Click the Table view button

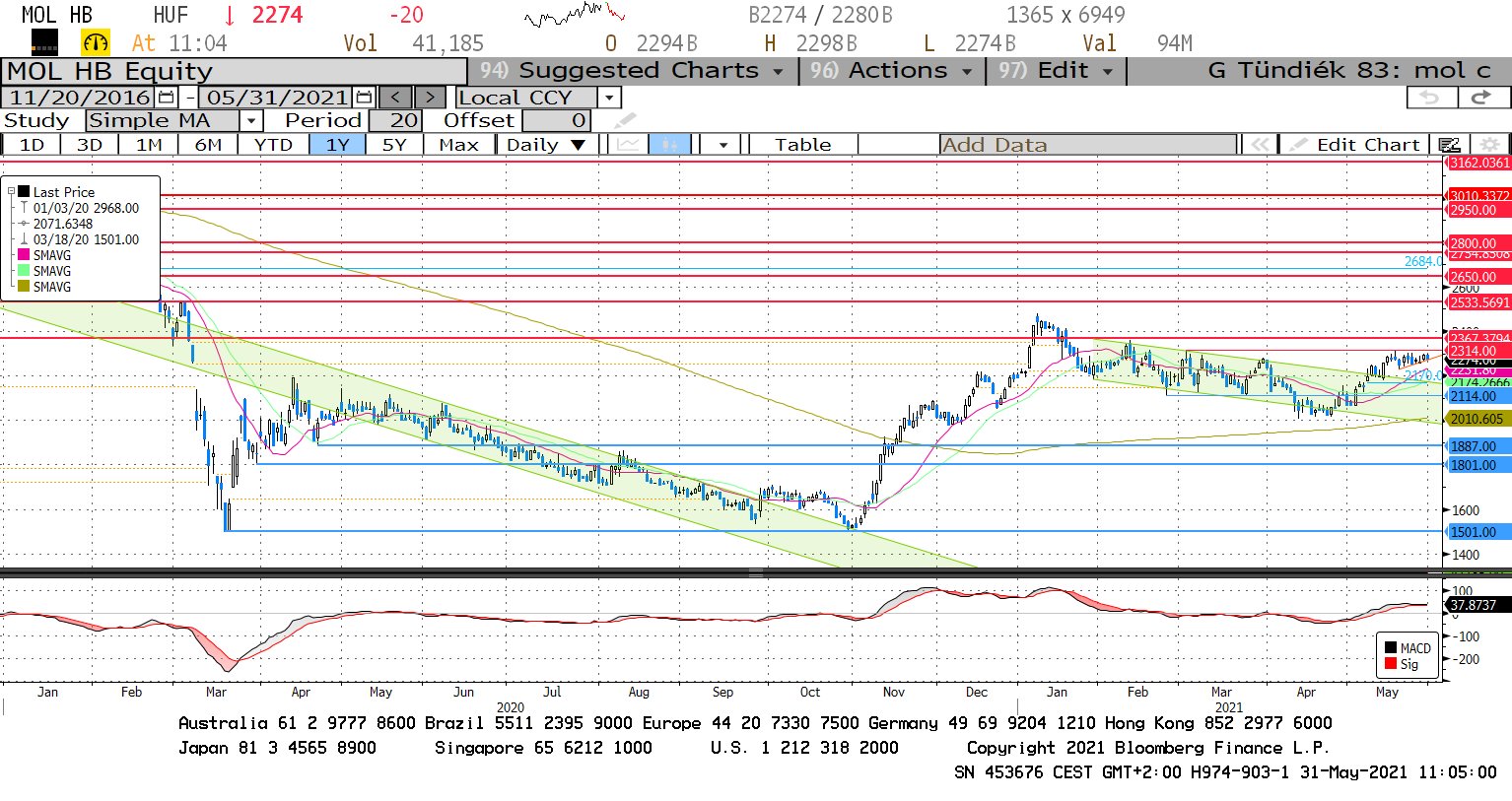(x=802, y=145)
